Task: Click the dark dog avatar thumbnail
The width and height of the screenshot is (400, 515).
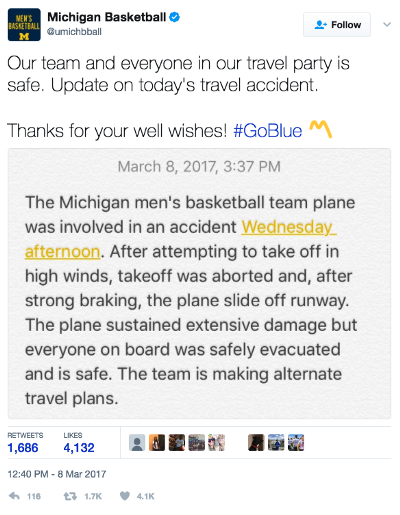Action: tap(256, 443)
